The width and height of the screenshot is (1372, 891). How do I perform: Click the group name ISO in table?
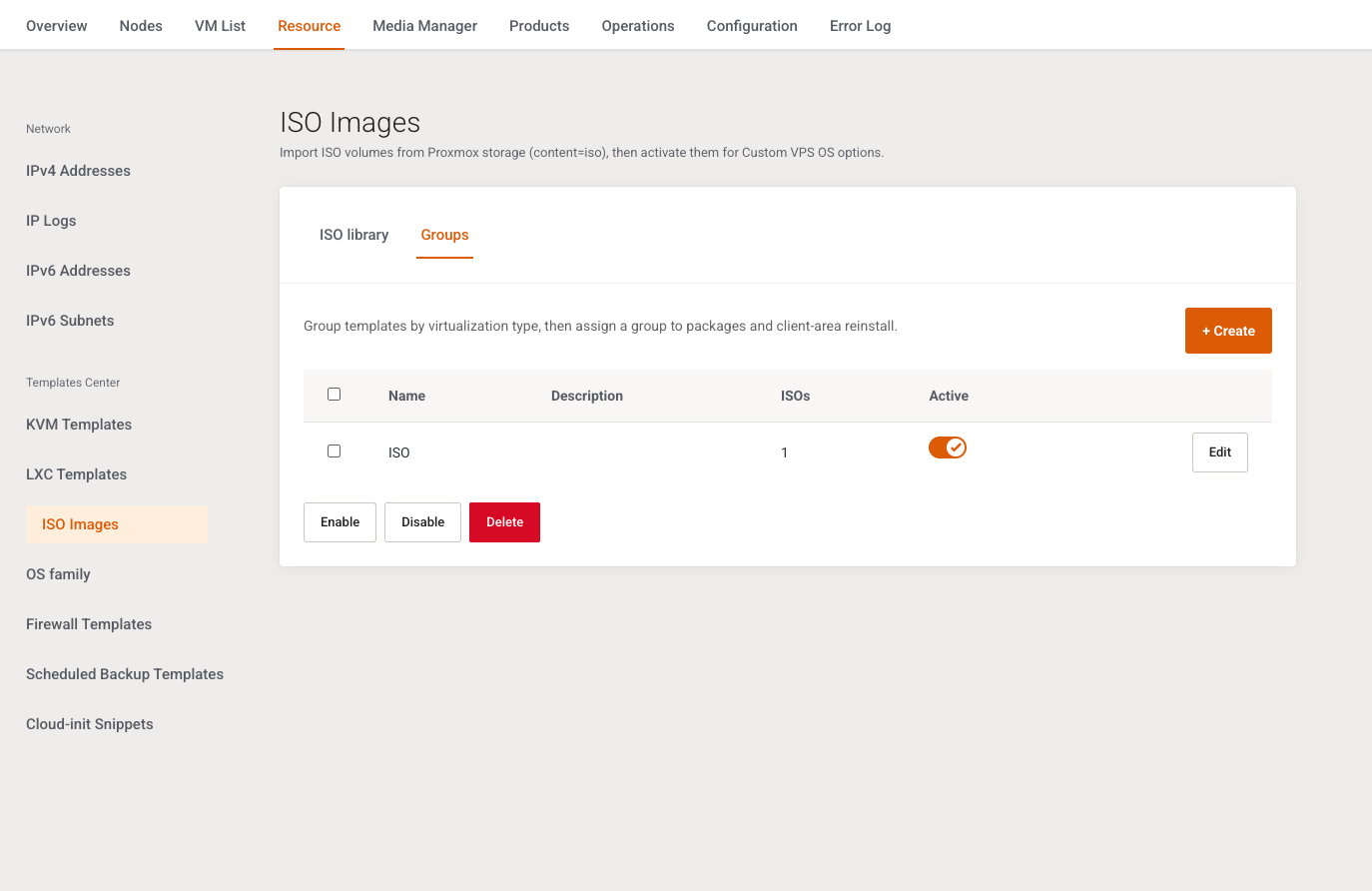[x=399, y=452]
